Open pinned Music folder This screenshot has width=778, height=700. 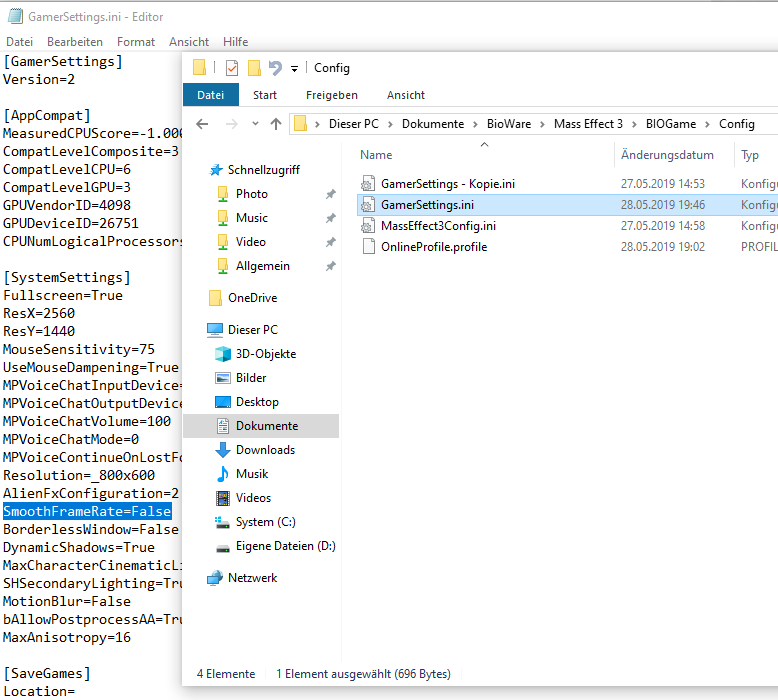click(x=252, y=218)
